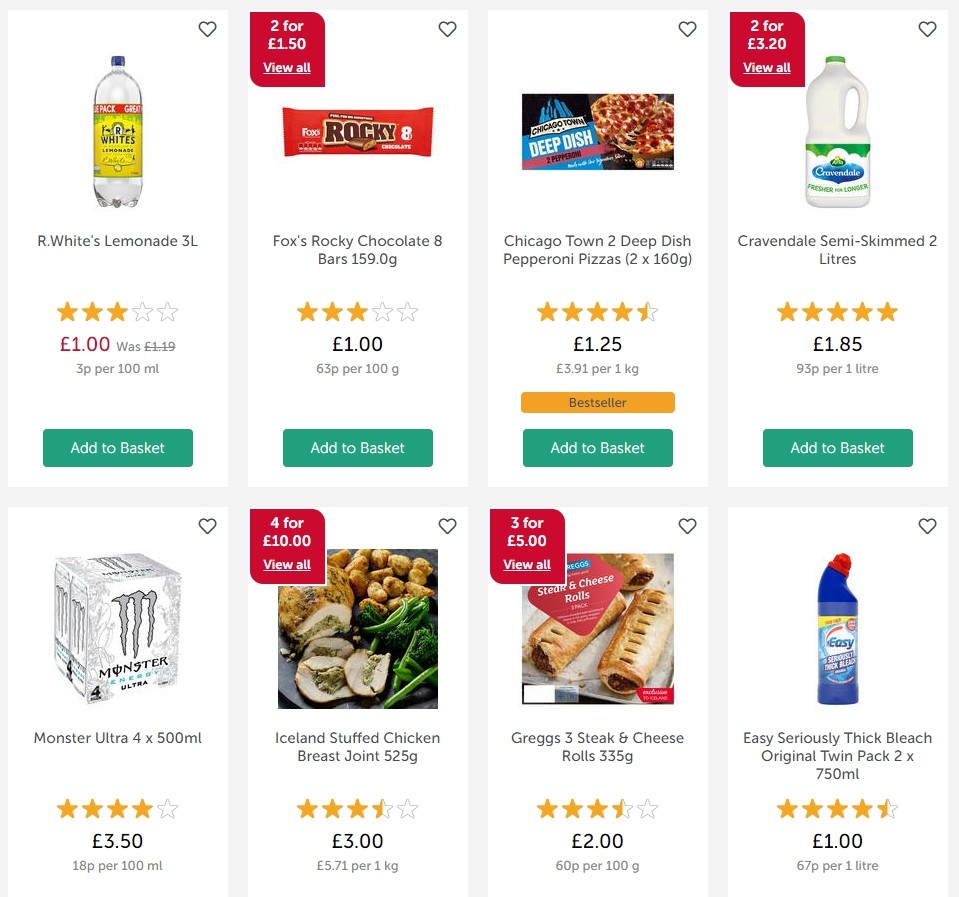Screen dimensions: 959x897
Task: View all products in the 3 for £5.00 offer
Action: pos(526,564)
